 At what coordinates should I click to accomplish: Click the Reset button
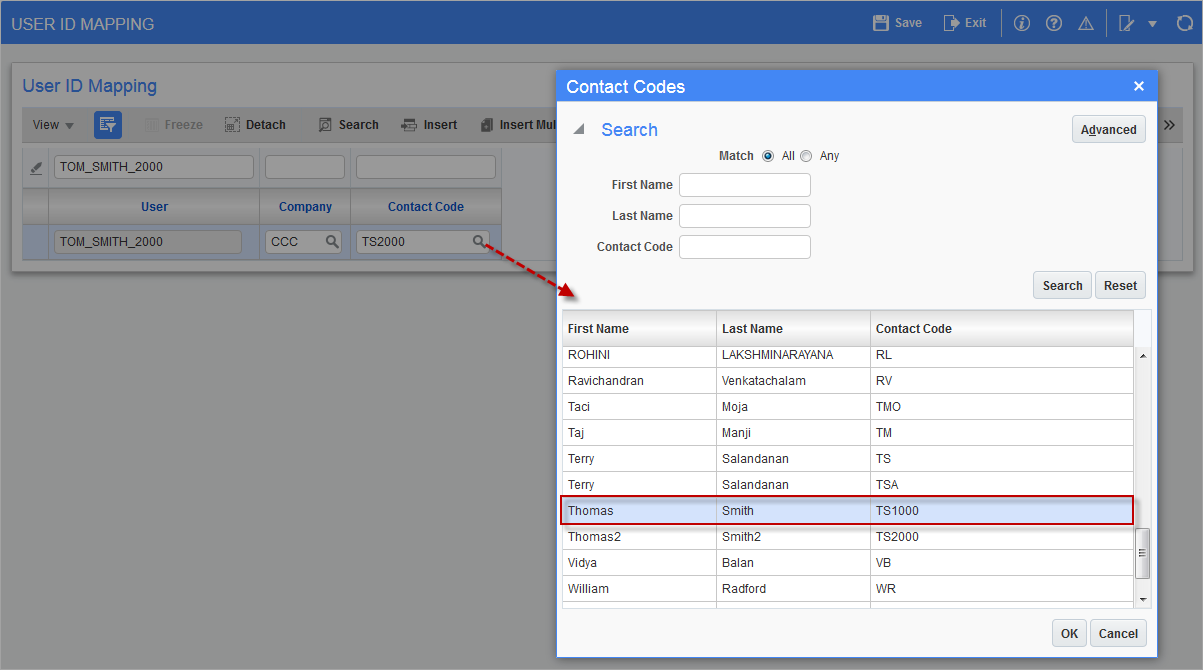point(1120,285)
